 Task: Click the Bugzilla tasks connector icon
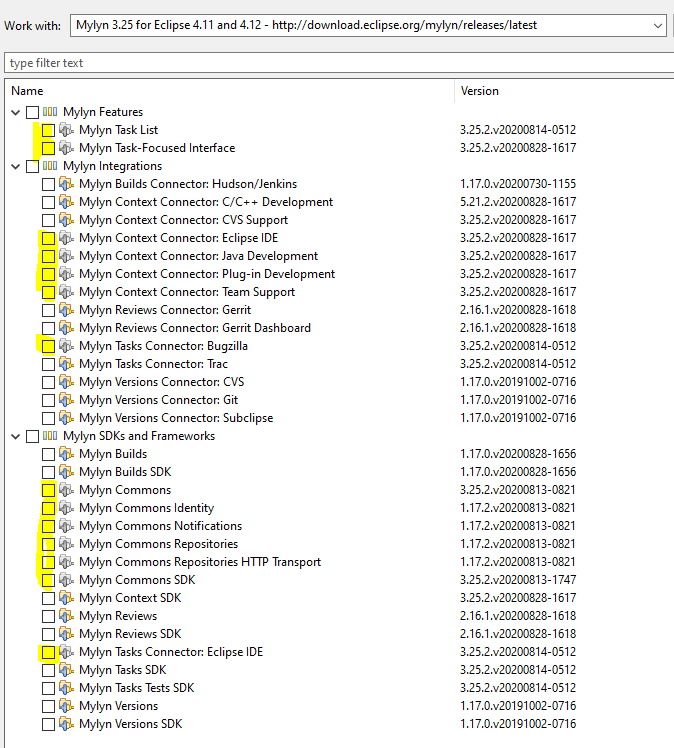tap(66, 346)
